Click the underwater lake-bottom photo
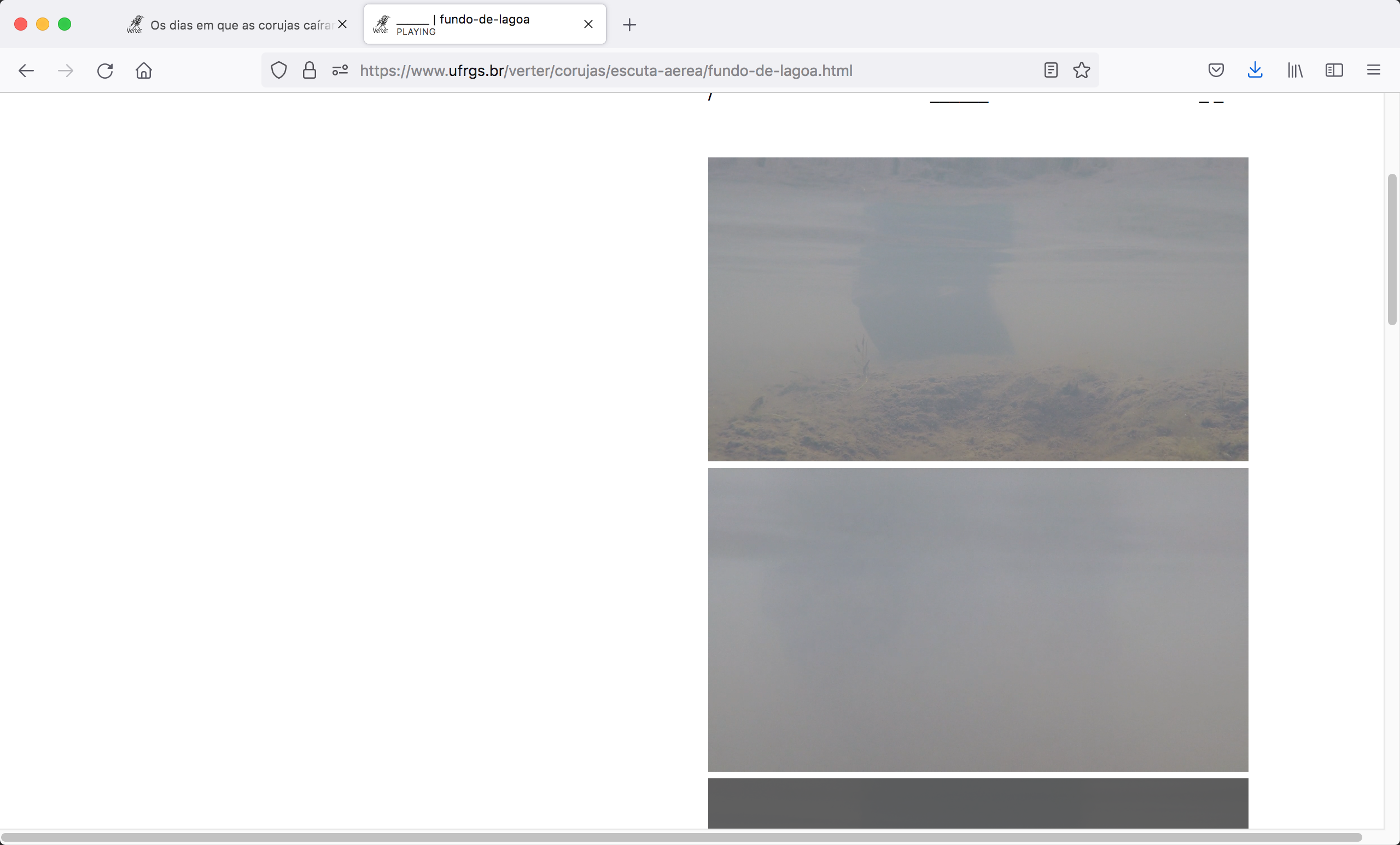Viewport: 1400px width, 845px height. [978, 309]
